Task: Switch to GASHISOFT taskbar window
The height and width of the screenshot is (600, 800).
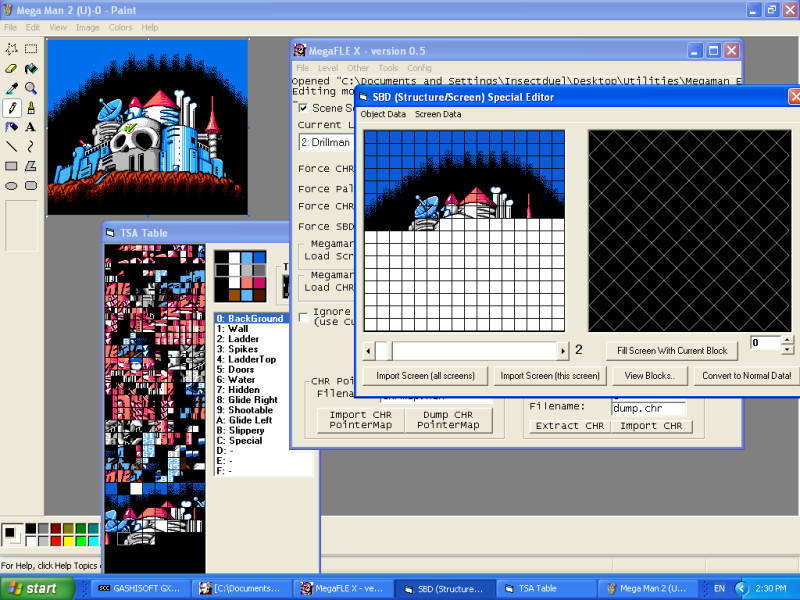Action: pos(140,588)
